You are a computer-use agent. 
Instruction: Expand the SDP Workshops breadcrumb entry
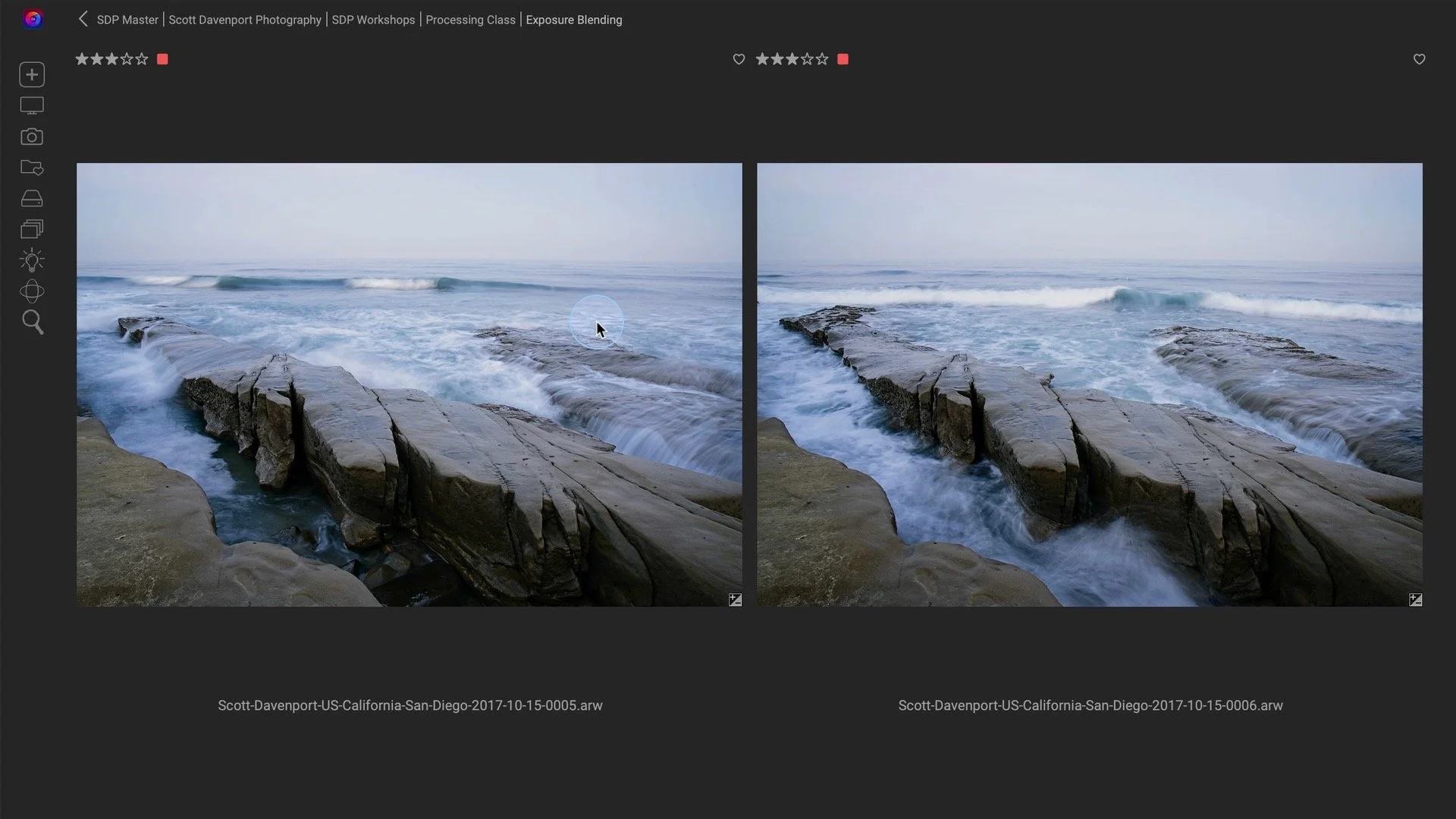point(372,20)
